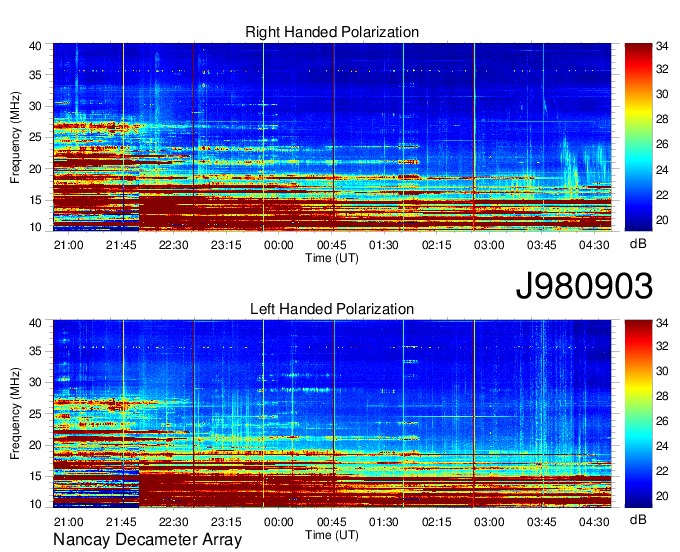
Task: Click the 28 dB label on the Left Handed color bar
Action: coord(662,396)
